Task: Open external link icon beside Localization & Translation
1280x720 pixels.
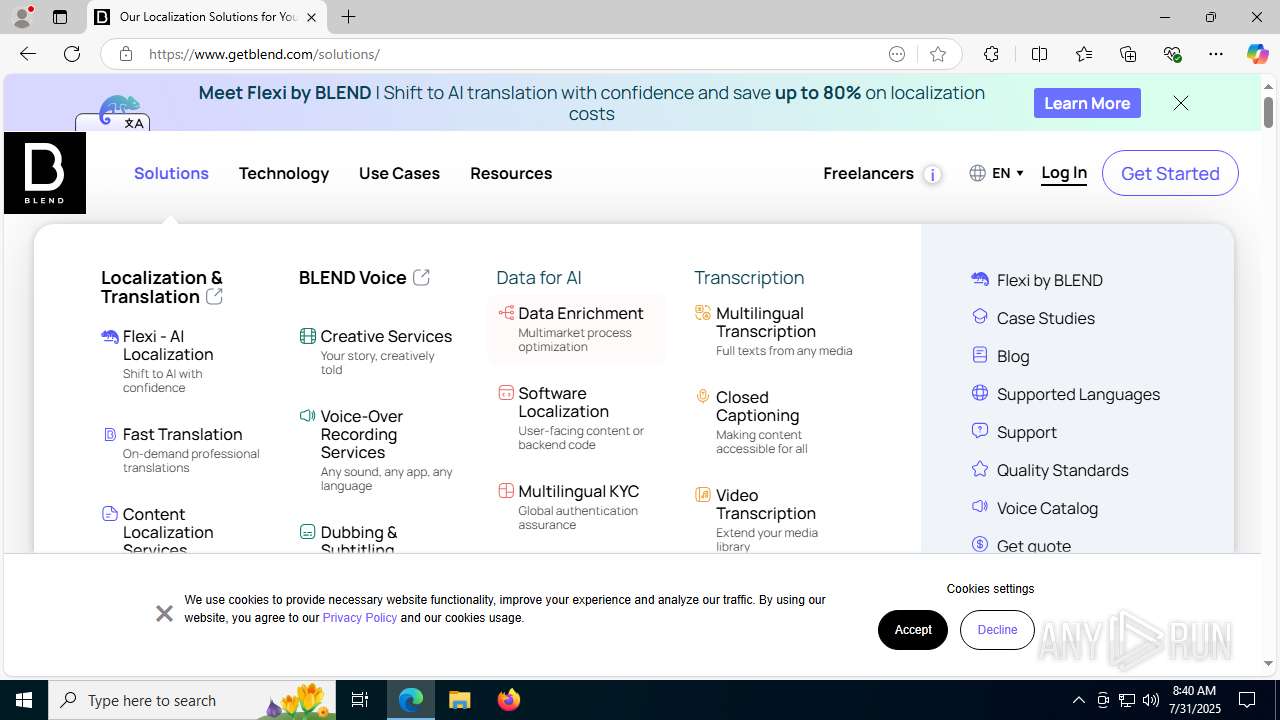Action: pyautogui.click(x=214, y=296)
